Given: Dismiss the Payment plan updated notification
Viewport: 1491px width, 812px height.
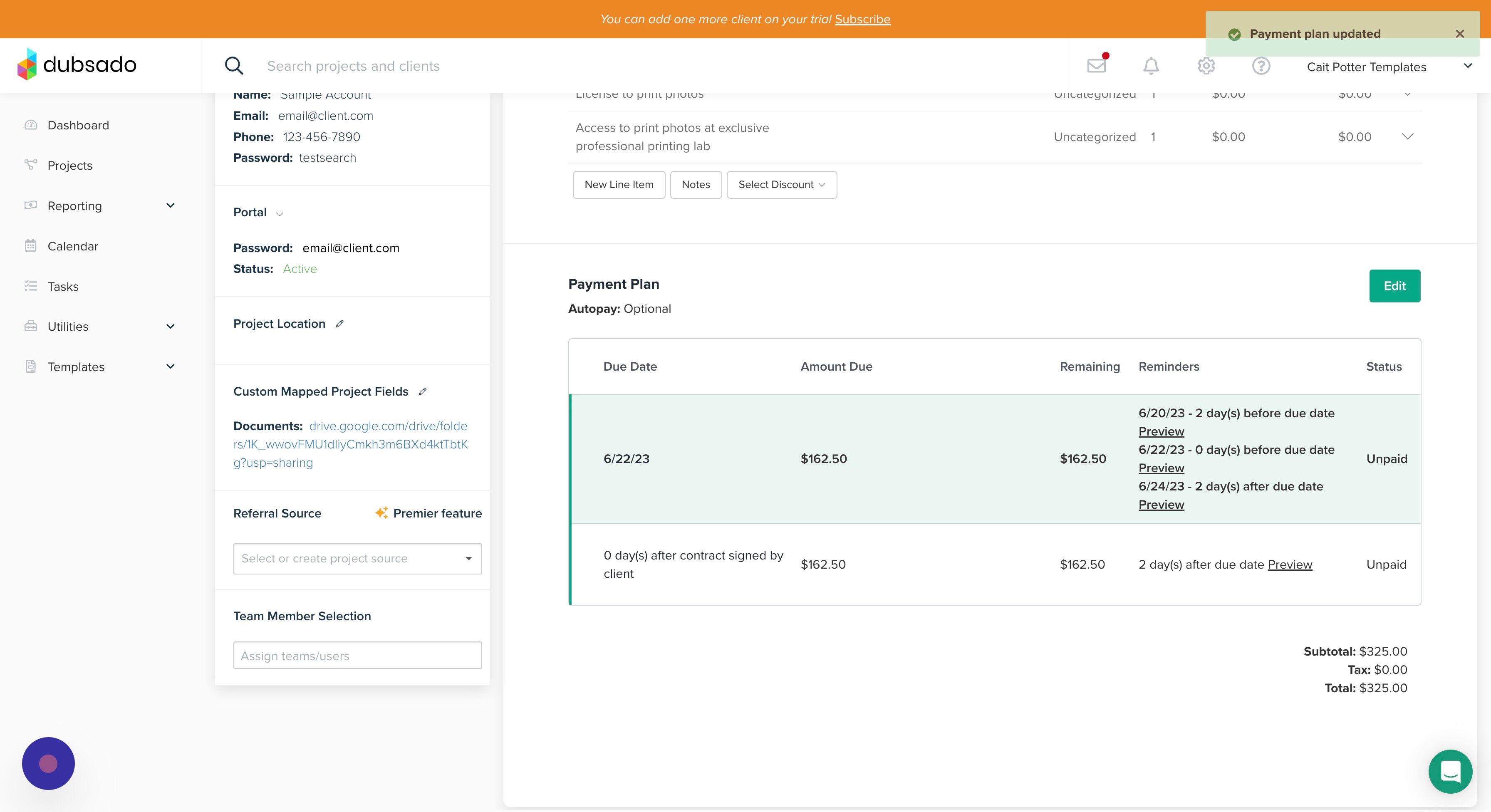Looking at the screenshot, I should coord(1459,34).
